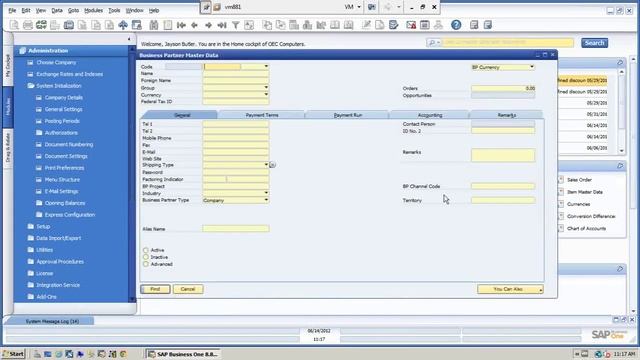Click the pencil Form Settings icon

click(366, 25)
